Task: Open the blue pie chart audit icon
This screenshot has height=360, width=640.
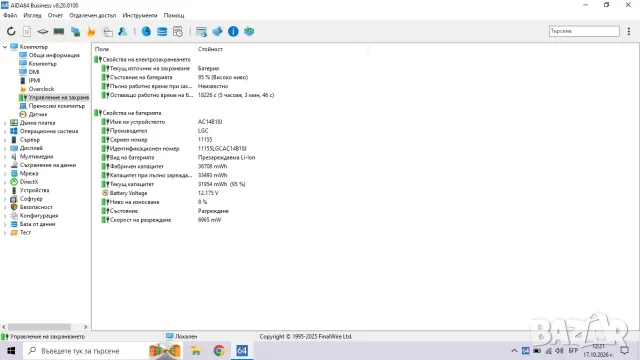Action: (x=146, y=31)
